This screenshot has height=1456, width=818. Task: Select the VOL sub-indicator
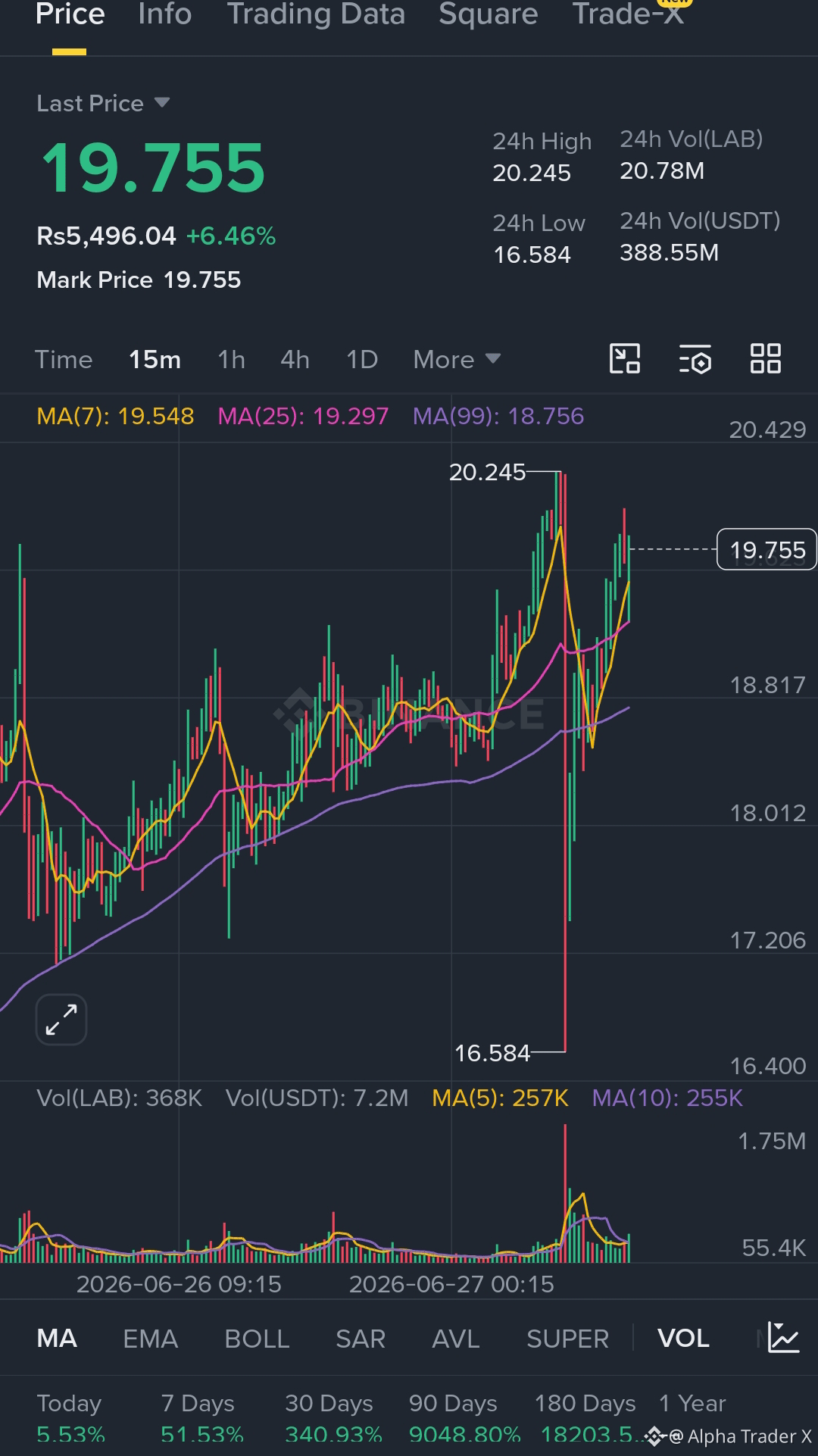[x=683, y=1339]
